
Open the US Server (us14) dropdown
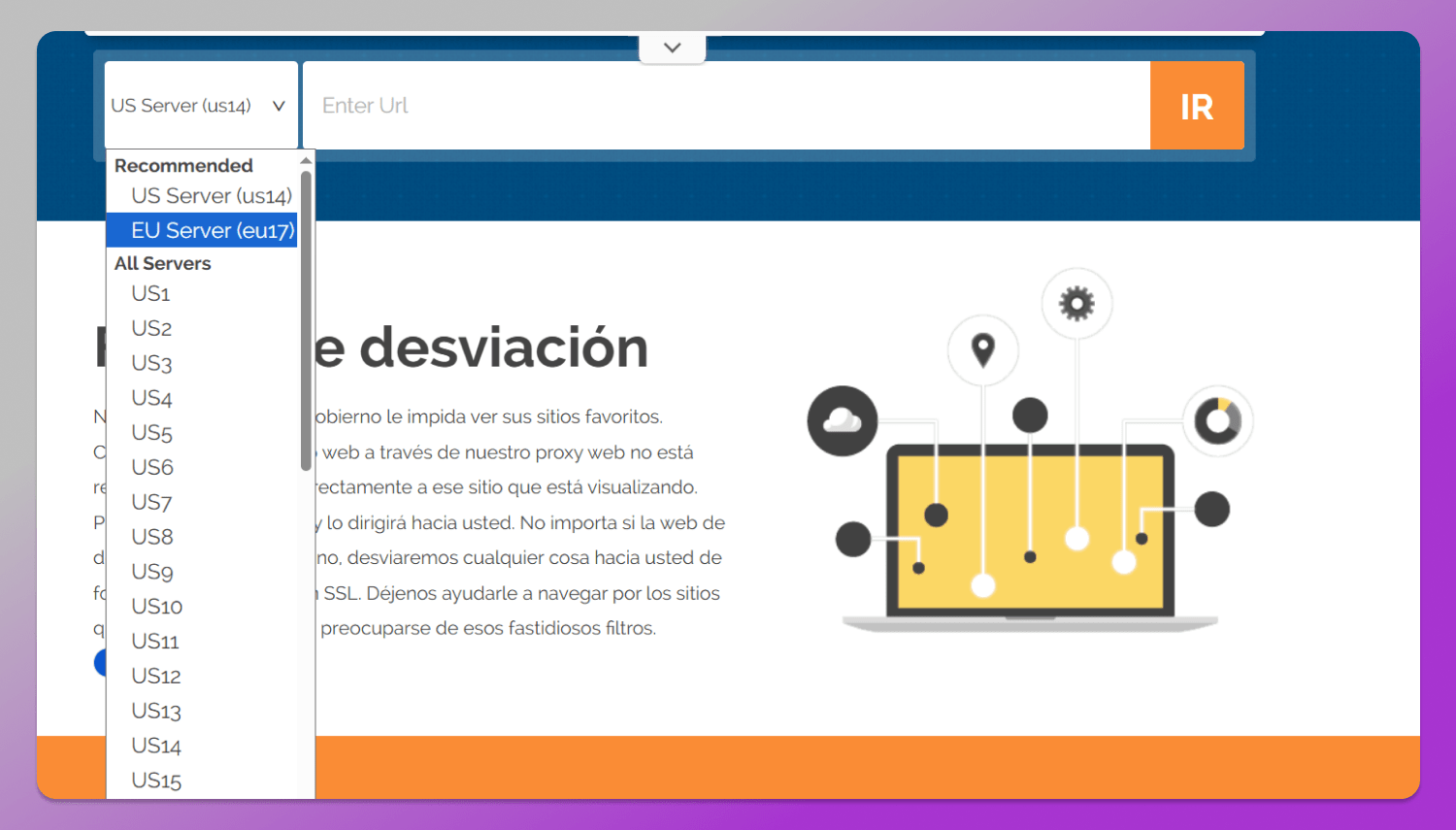pos(200,106)
